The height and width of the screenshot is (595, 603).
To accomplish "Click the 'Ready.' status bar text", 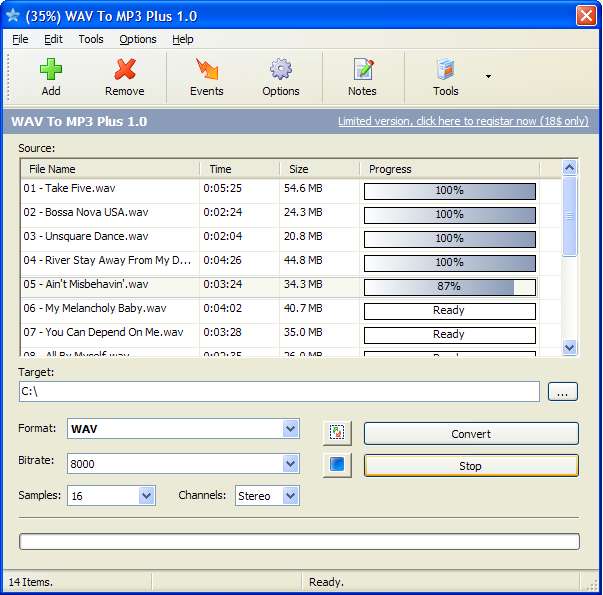I will click(x=326, y=582).
